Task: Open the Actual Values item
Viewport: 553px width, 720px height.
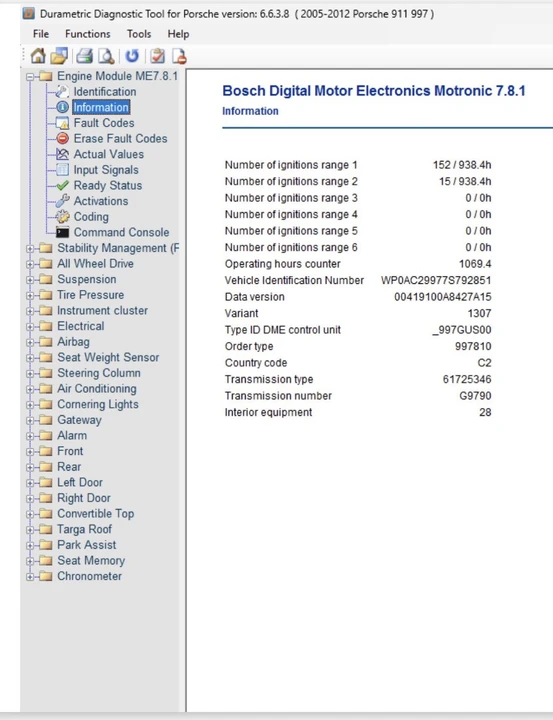Action: point(108,154)
